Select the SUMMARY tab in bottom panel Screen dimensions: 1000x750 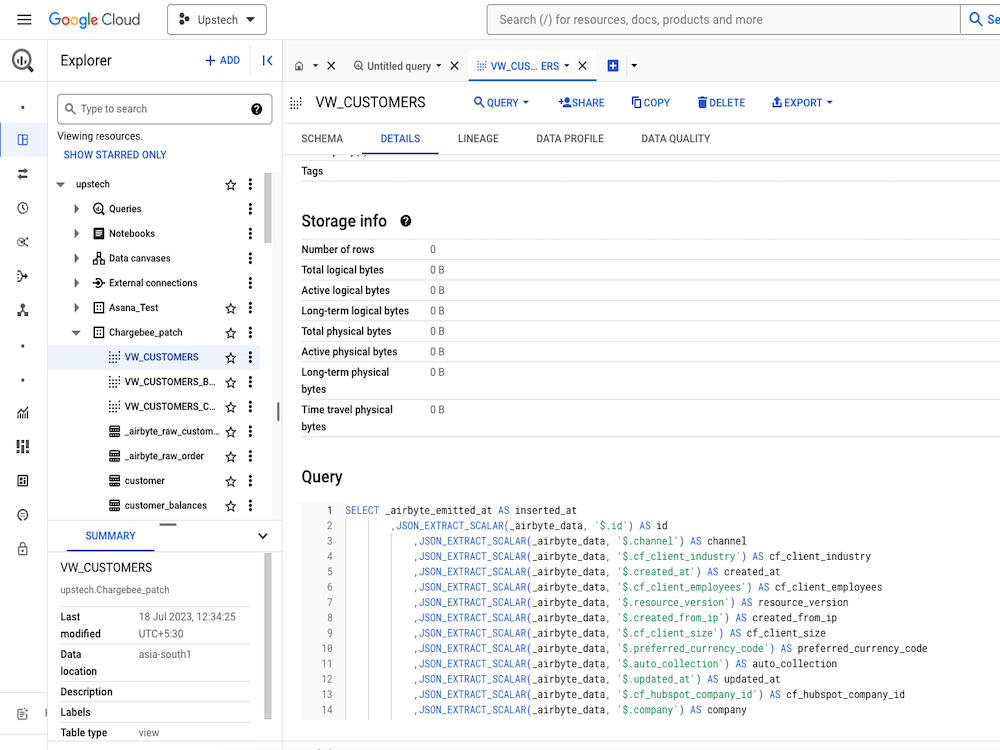pos(110,536)
